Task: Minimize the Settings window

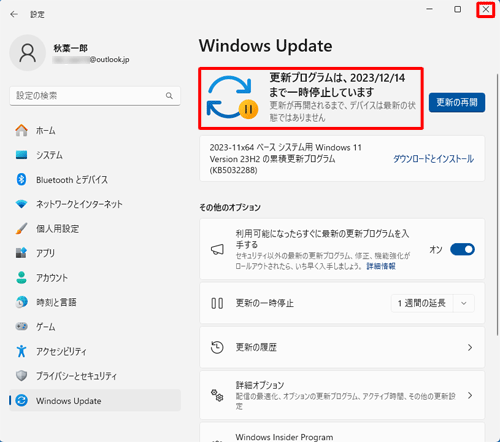Action: pos(430,9)
